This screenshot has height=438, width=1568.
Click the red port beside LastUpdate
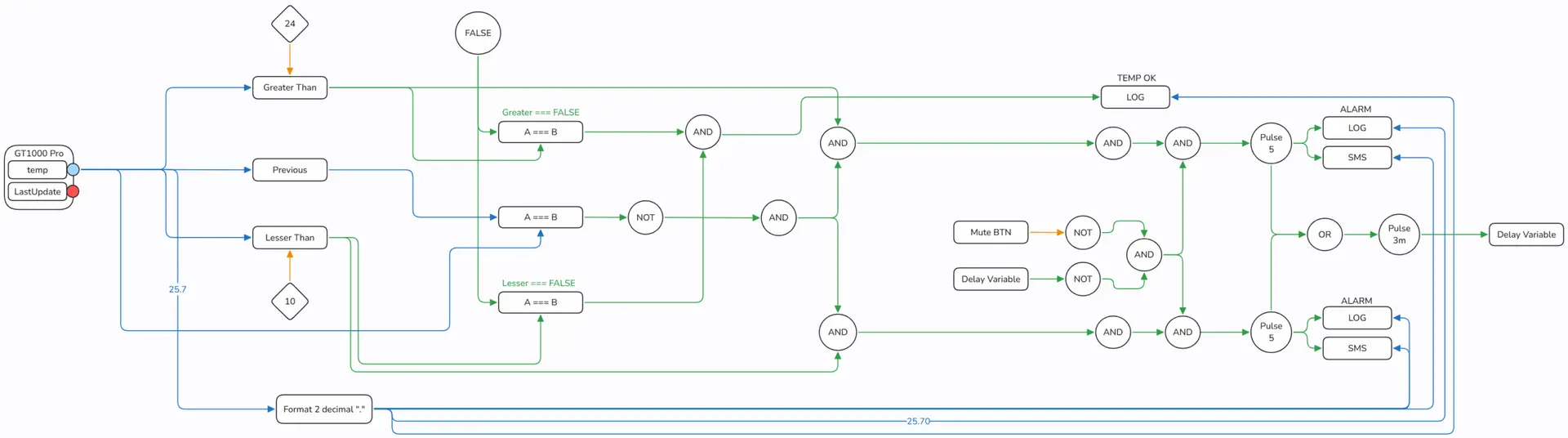click(73, 191)
